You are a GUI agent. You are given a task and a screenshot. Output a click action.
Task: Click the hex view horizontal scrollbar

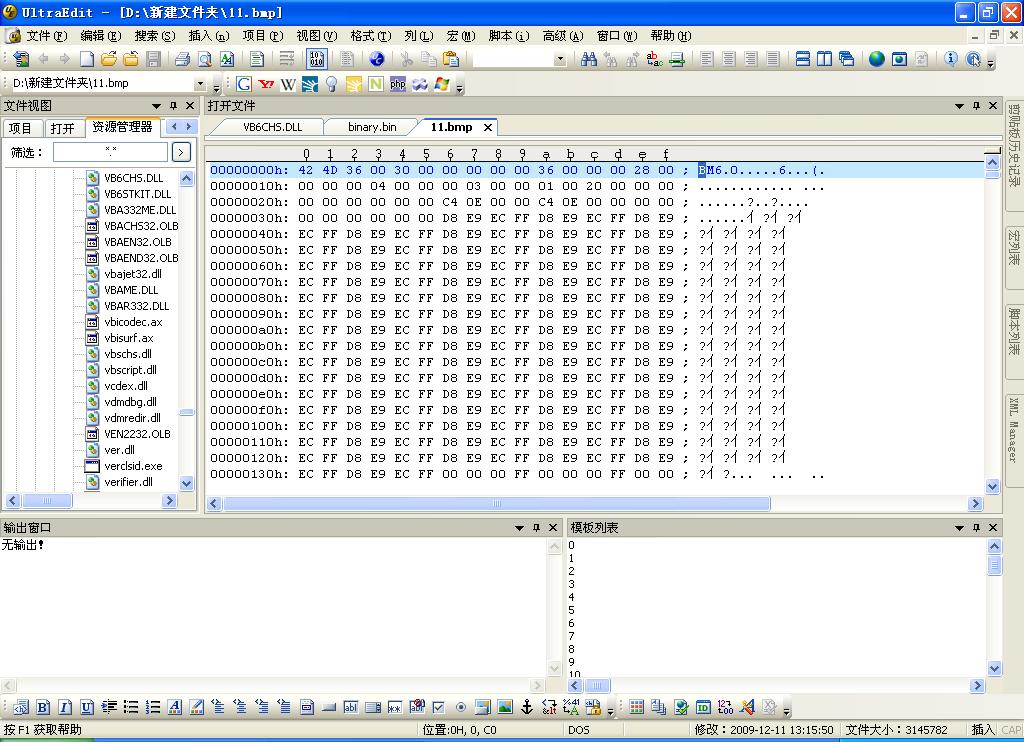(x=495, y=503)
